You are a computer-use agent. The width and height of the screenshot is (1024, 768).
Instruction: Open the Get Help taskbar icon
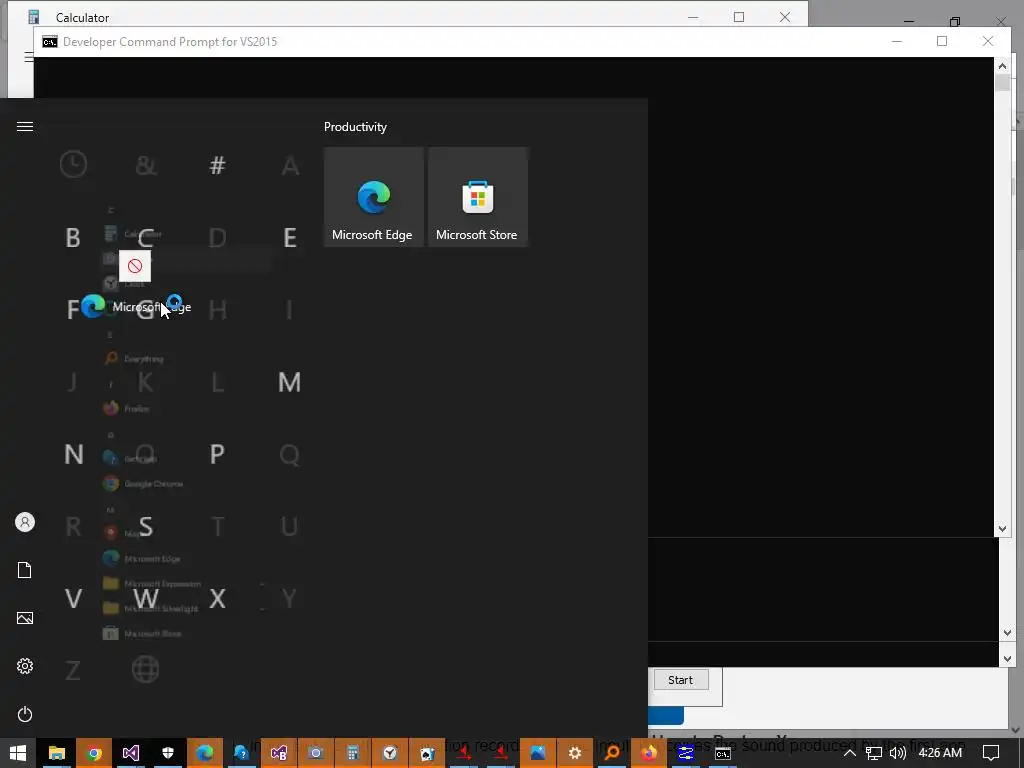point(242,753)
